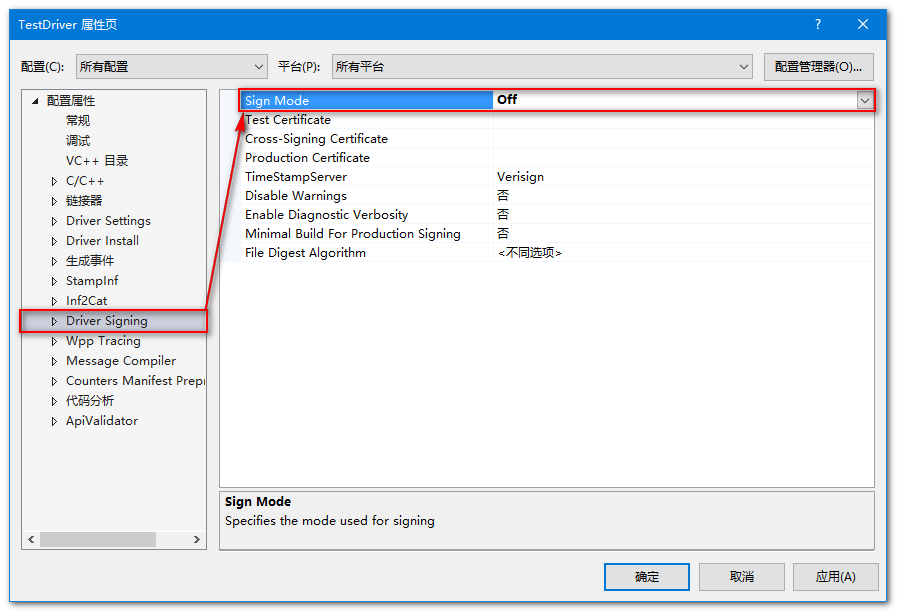The width and height of the screenshot is (897, 612).
Task: Select the 链接器 tree label
Action: pyautogui.click(x=84, y=201)
